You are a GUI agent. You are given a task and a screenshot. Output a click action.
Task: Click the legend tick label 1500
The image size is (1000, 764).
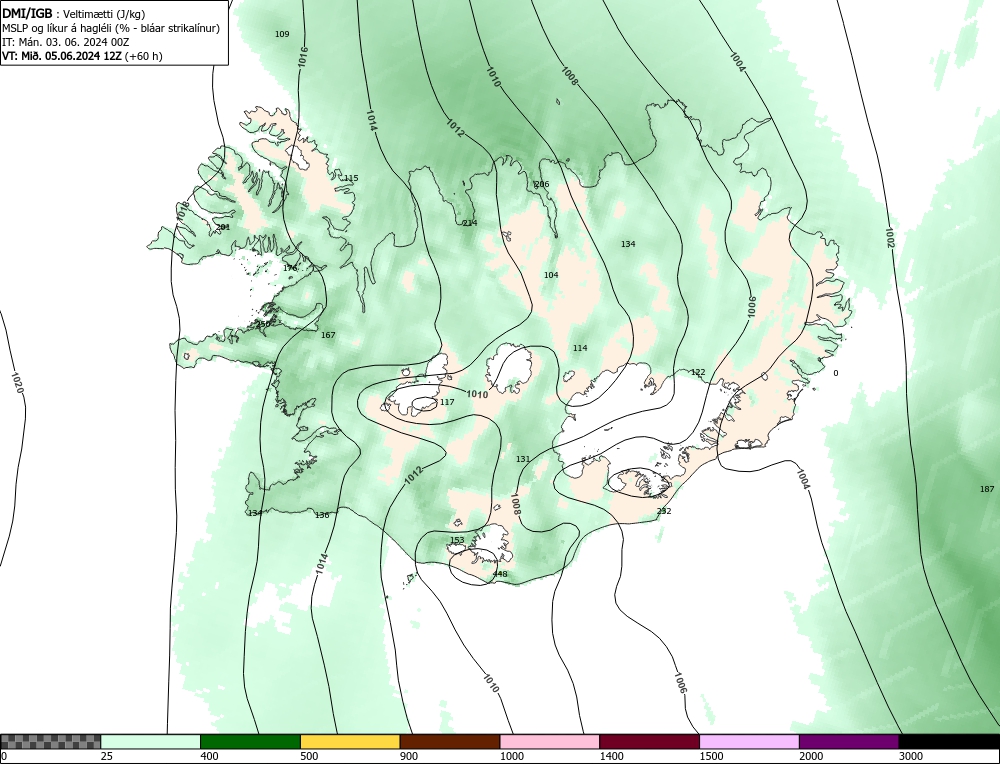pos(711,756)
